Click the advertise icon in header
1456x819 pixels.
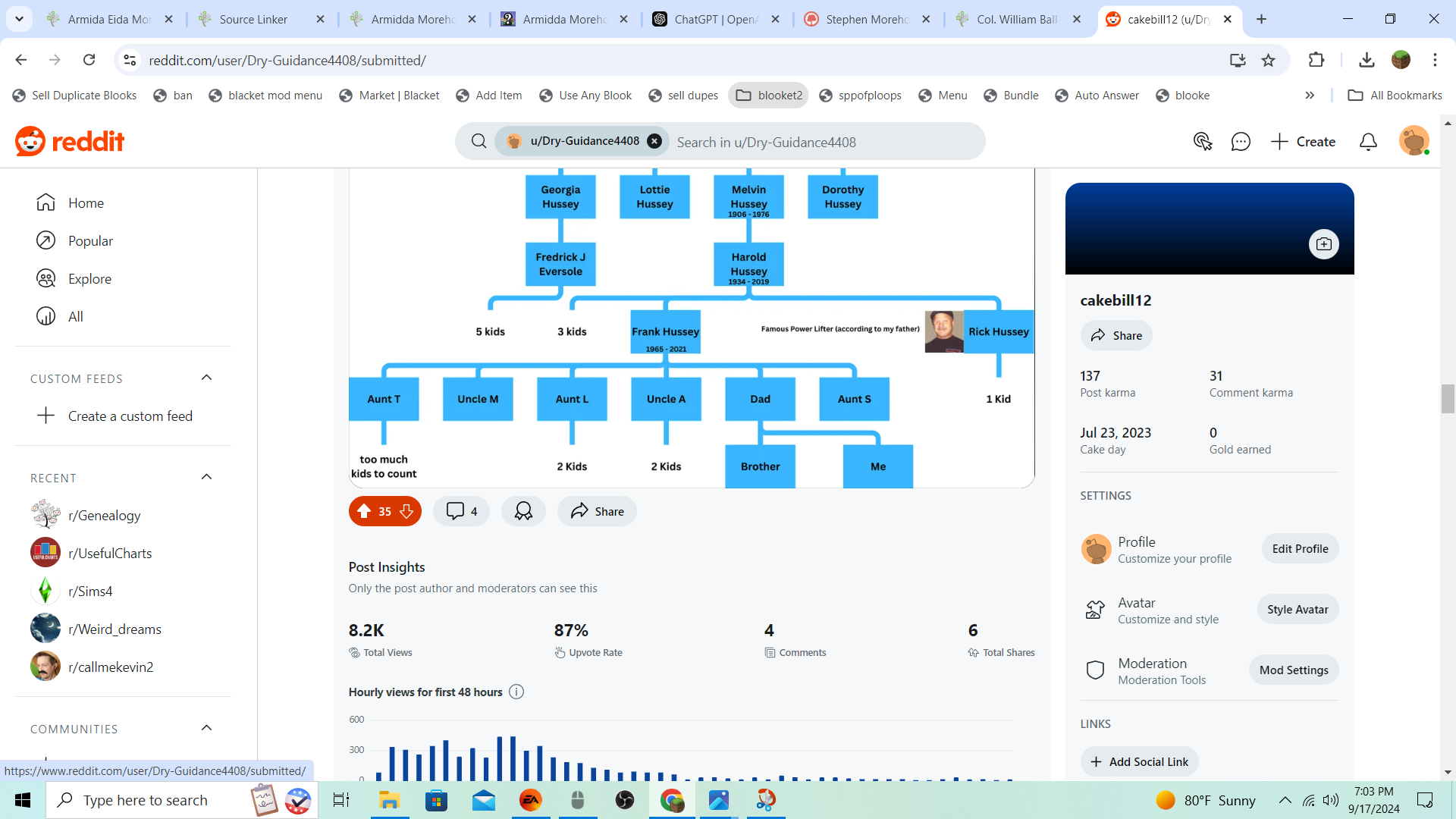(x=1202, y=142)
